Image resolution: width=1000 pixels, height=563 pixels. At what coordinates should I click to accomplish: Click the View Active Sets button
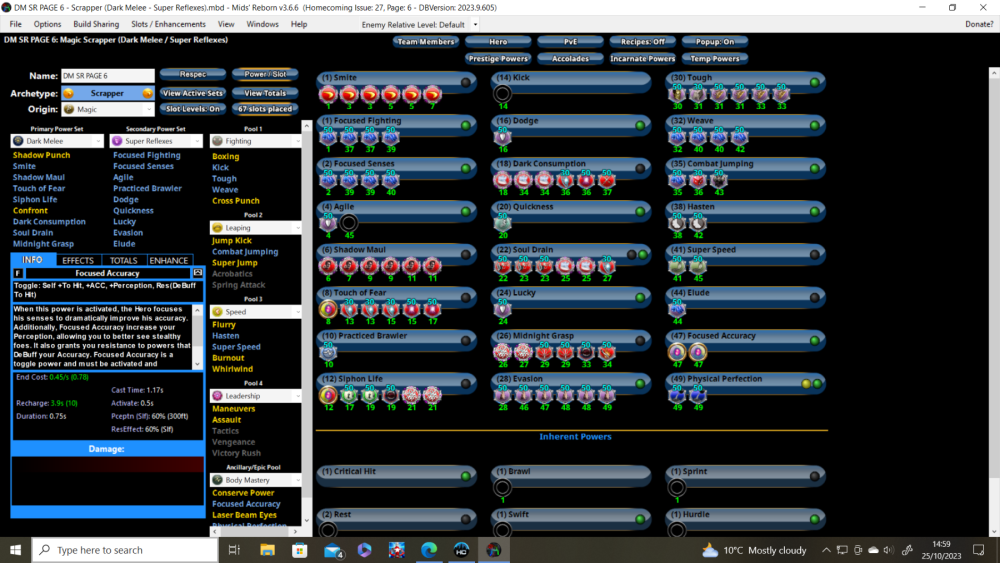tap(192, 93)
